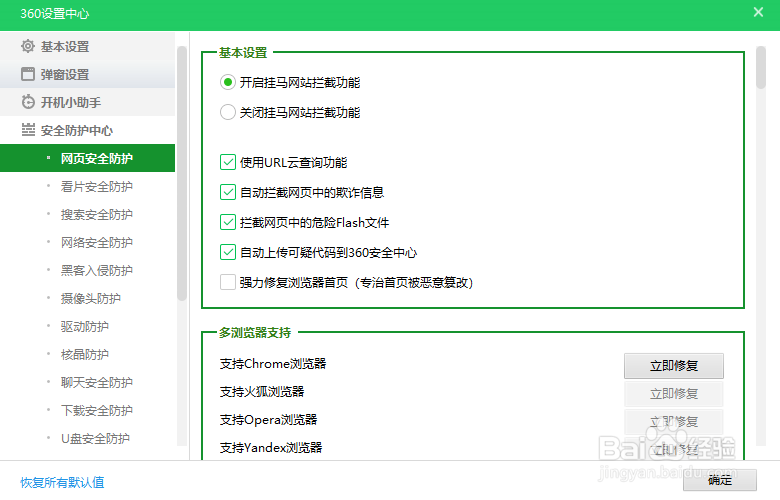This screenshot has height=500, width=780.
Task: Enable 强力修复浏览器首页 checkbox
Action: click(227, 282)
